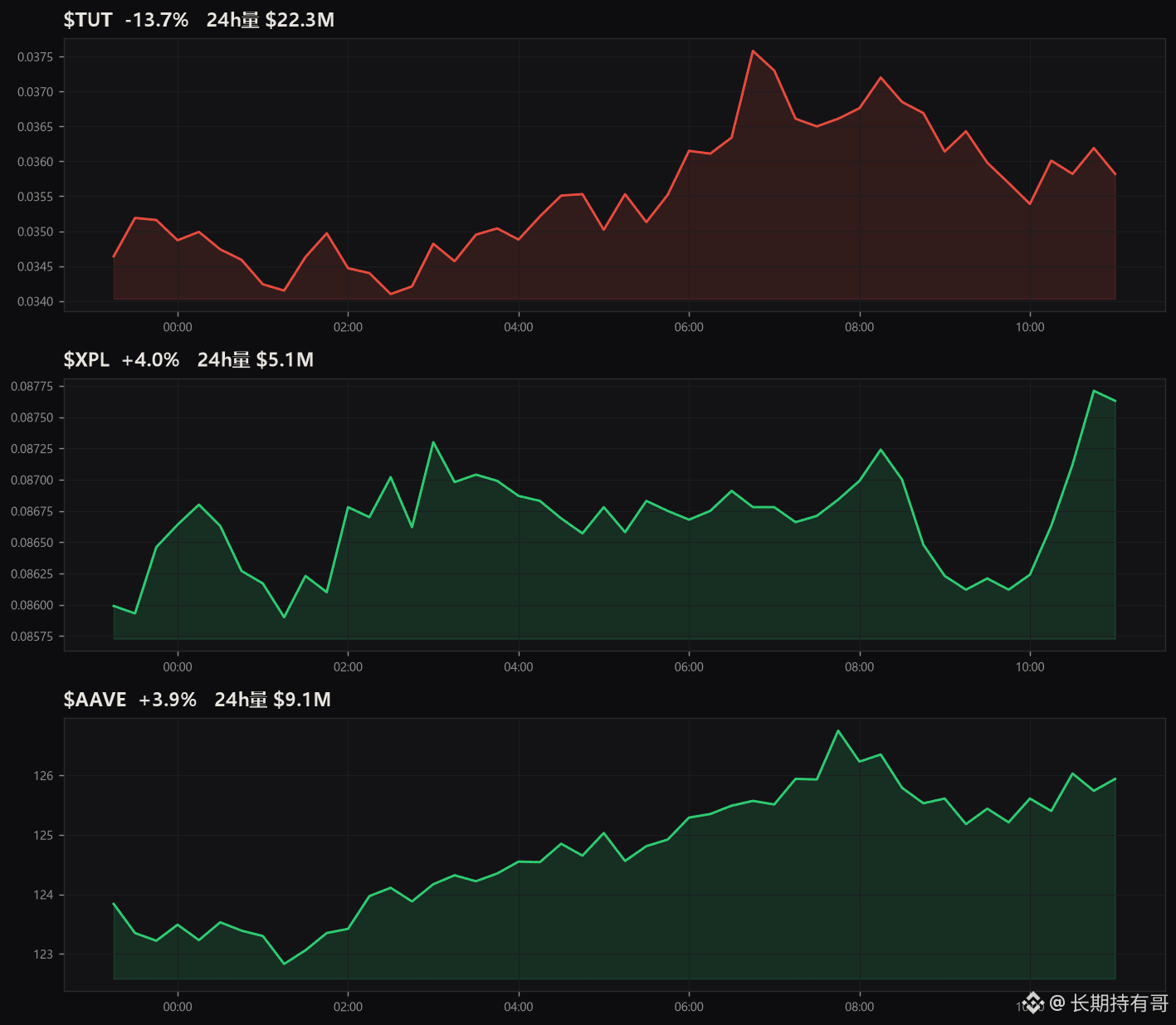Screen dimensions: 1176x1025
Task: Click the 0.0370 y-axis label
Action: tap(36, 92)
